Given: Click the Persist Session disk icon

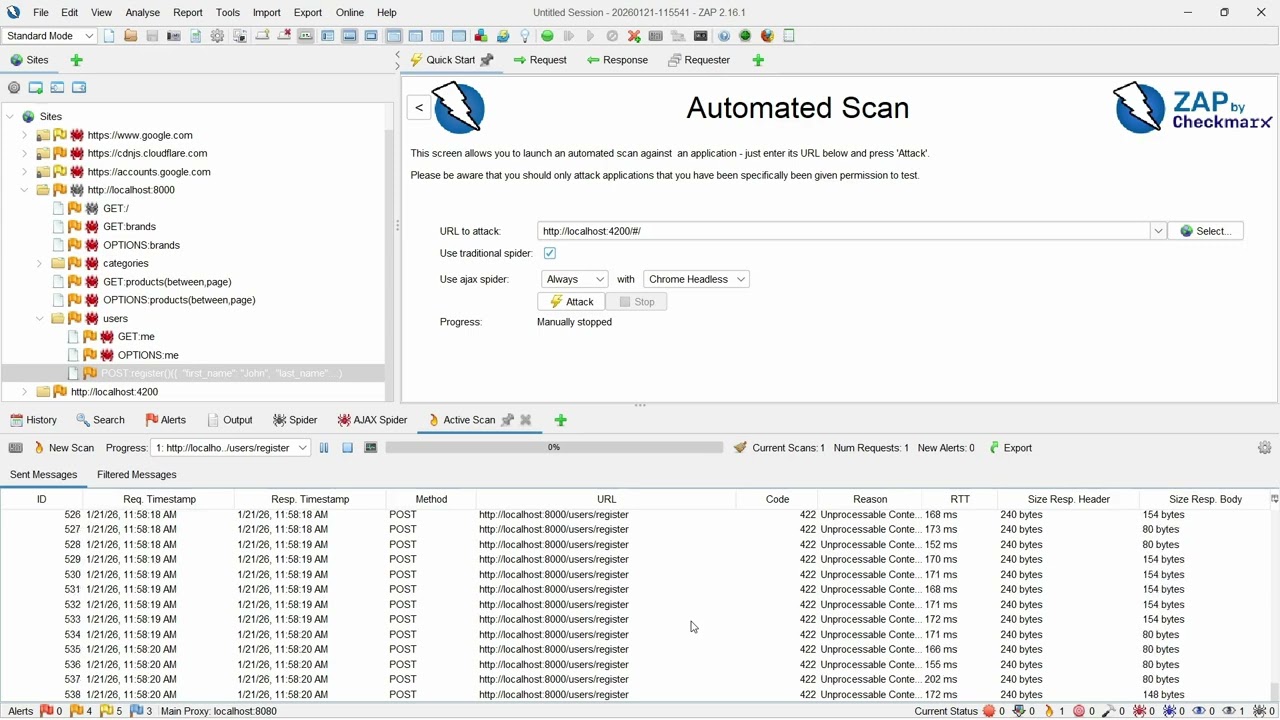Looking at the screenshot, I should tap(152, 36).
